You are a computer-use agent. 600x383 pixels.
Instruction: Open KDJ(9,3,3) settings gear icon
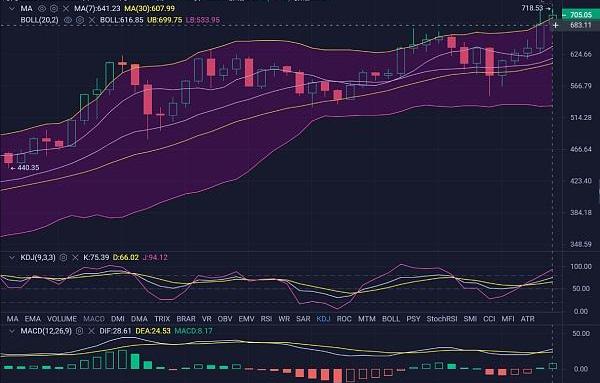point(64,258)
